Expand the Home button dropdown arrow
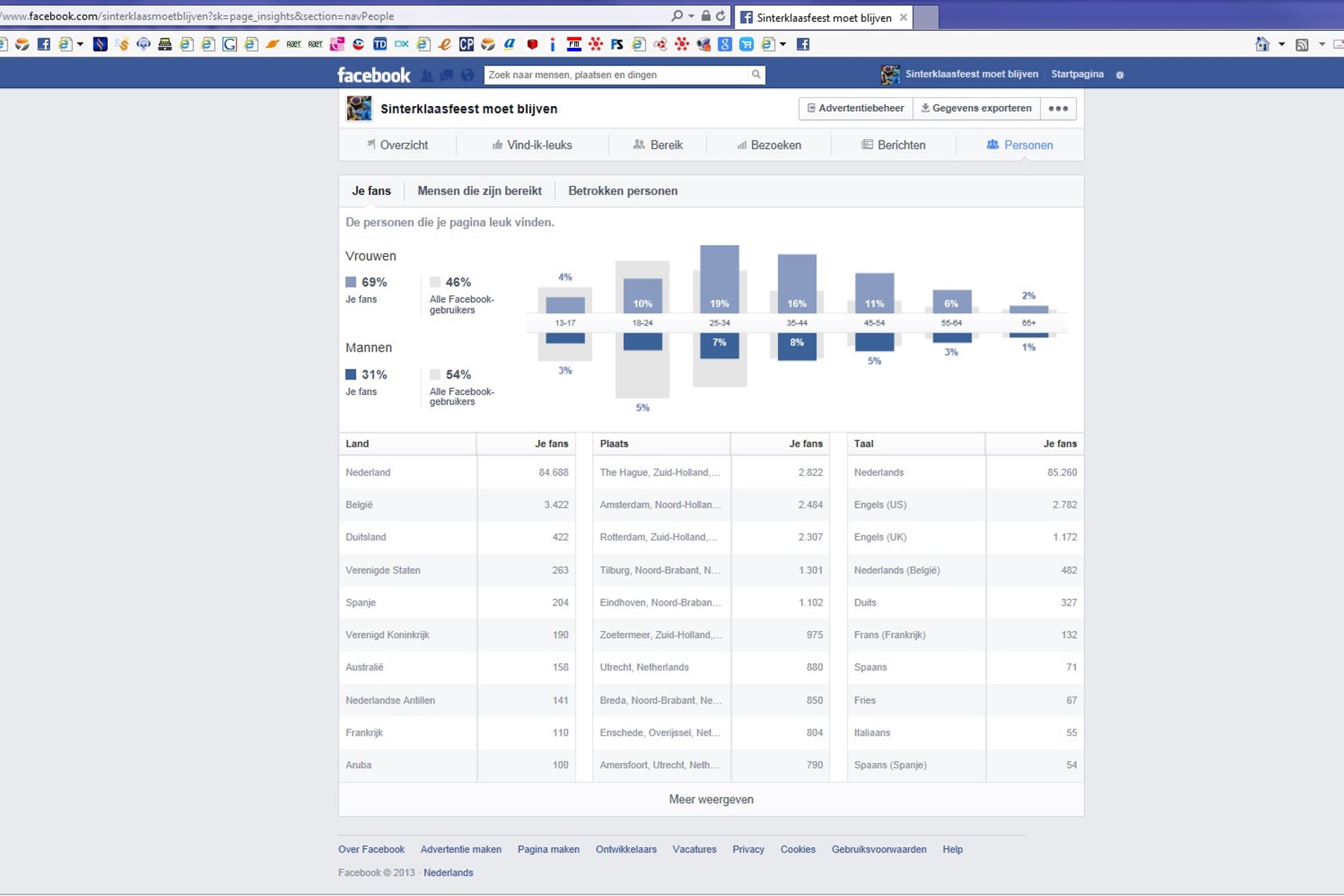This screenshot has width=1344, height=896. tap(1282, 44)
